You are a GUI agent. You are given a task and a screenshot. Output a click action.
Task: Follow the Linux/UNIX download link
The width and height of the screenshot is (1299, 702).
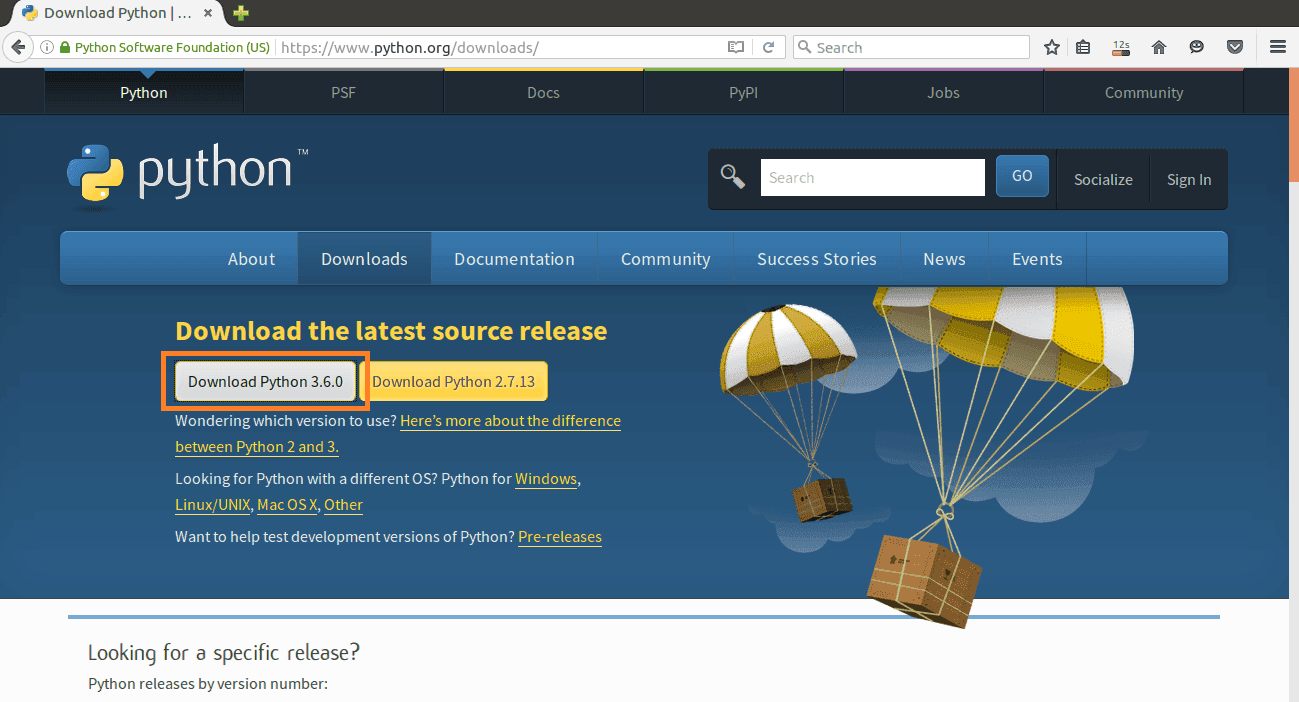(213, 505)
